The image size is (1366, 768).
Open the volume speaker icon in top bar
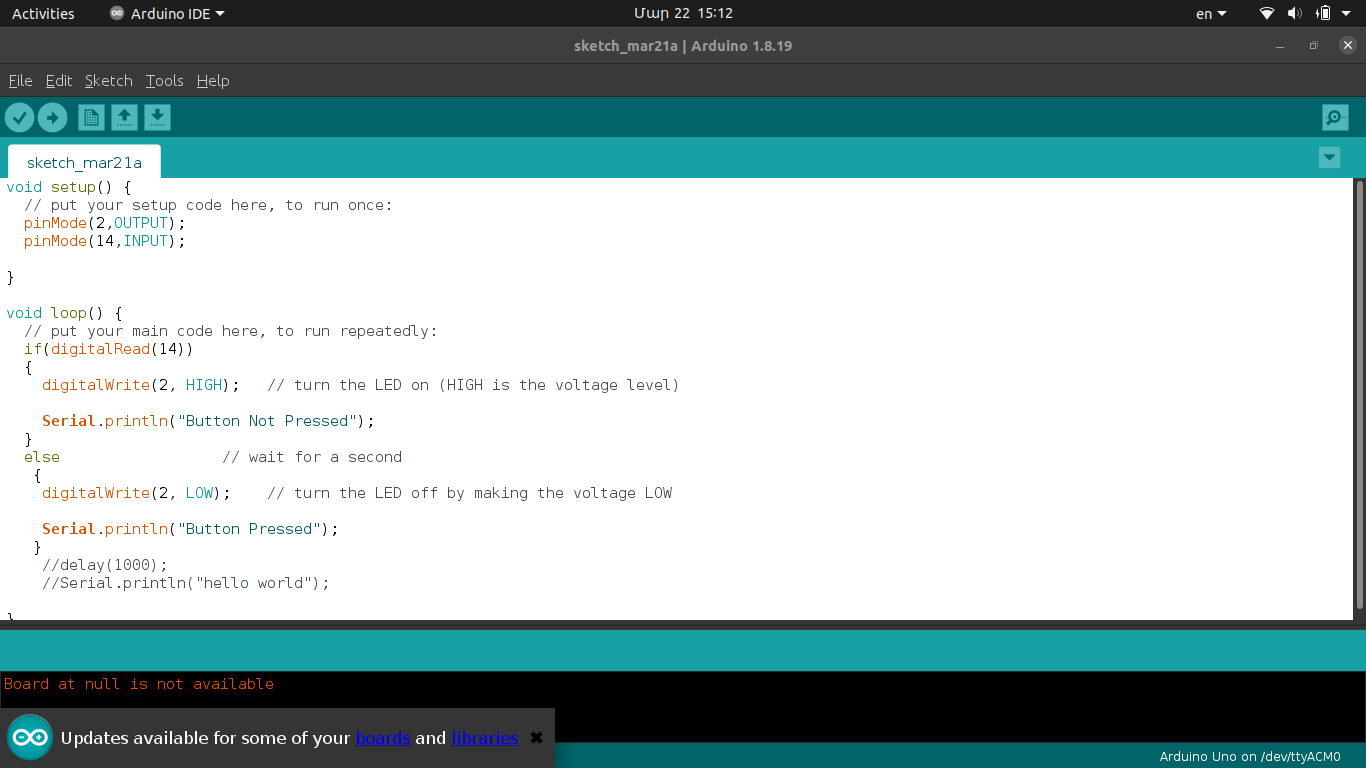(1295, 14)
